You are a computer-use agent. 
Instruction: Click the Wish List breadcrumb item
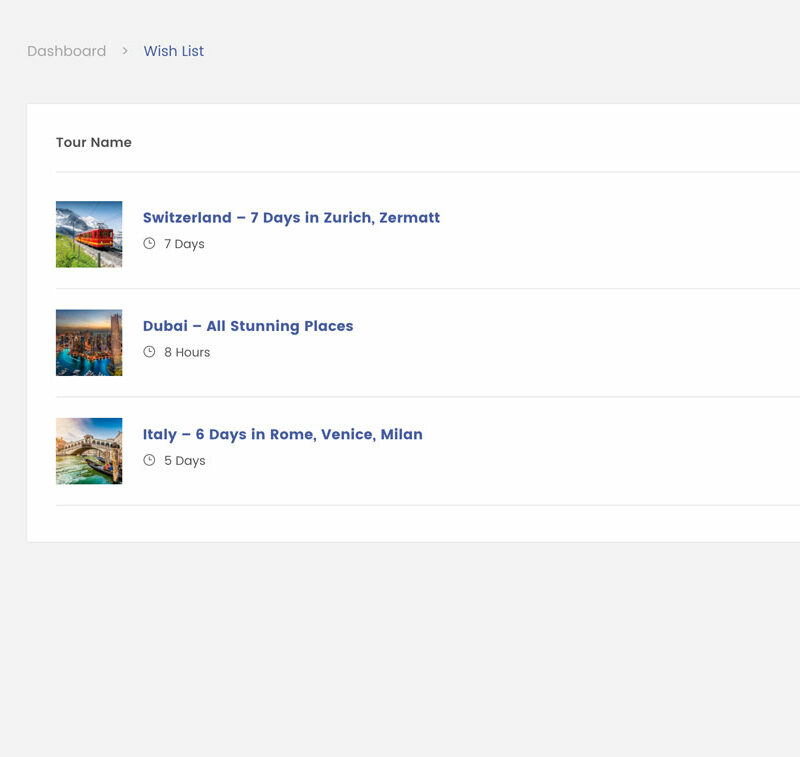[x=173, y=51]
